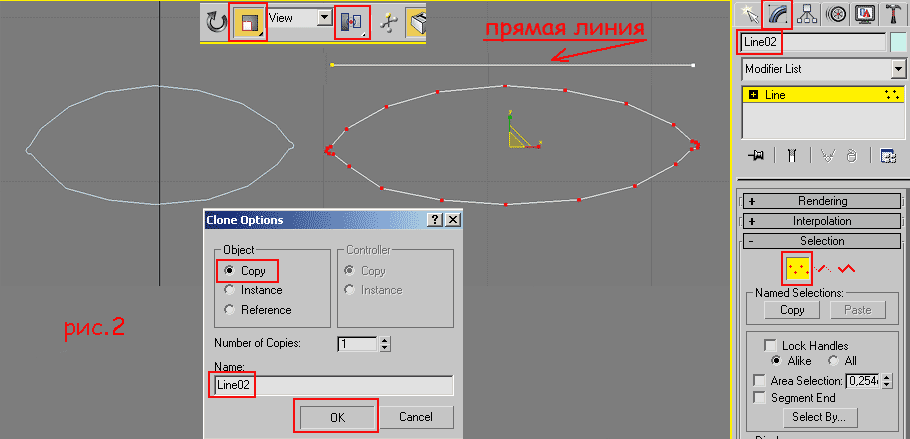
Task: Select Spline sub-object level icon
Action: 848,268
